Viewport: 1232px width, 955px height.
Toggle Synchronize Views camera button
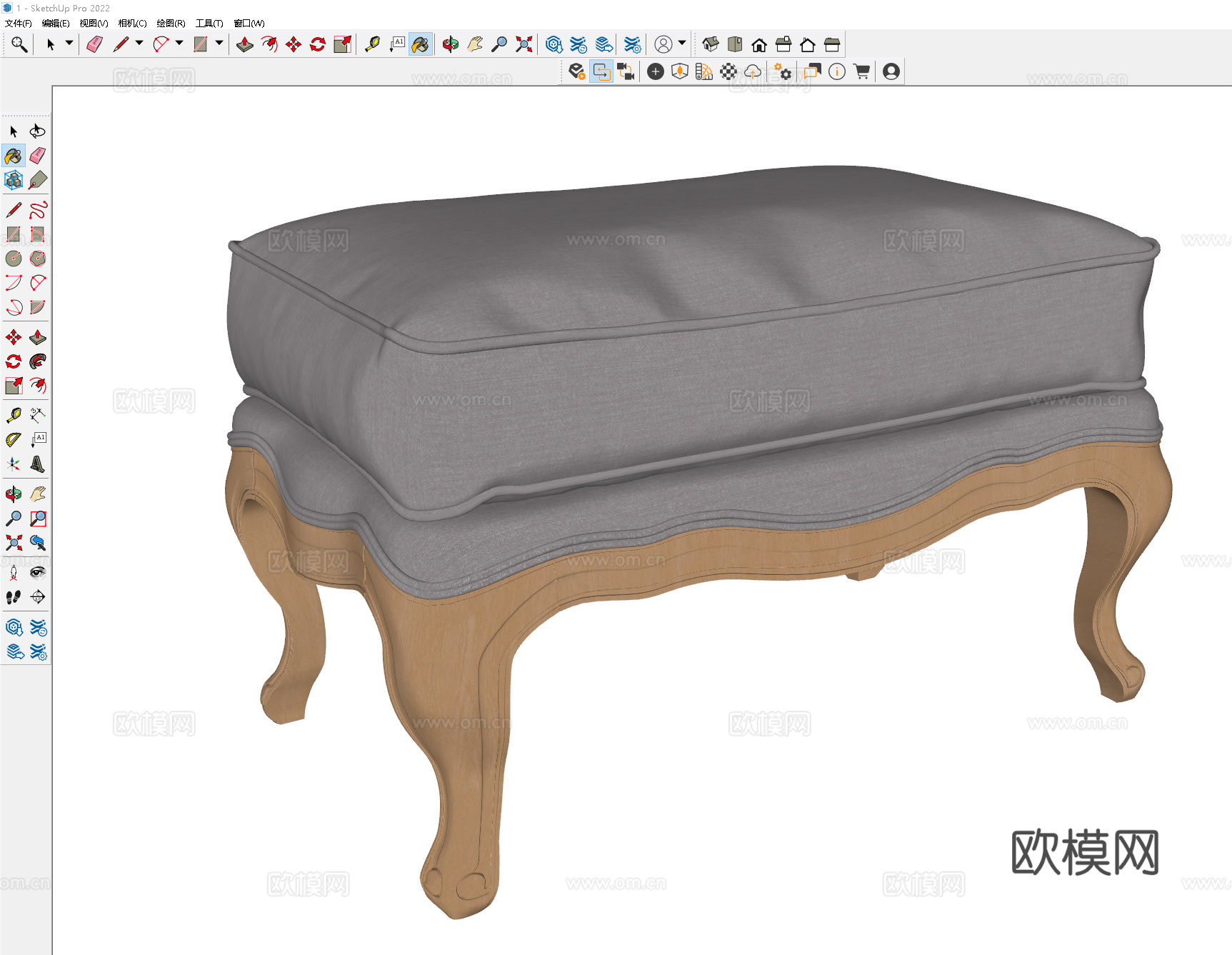point(626,71)
